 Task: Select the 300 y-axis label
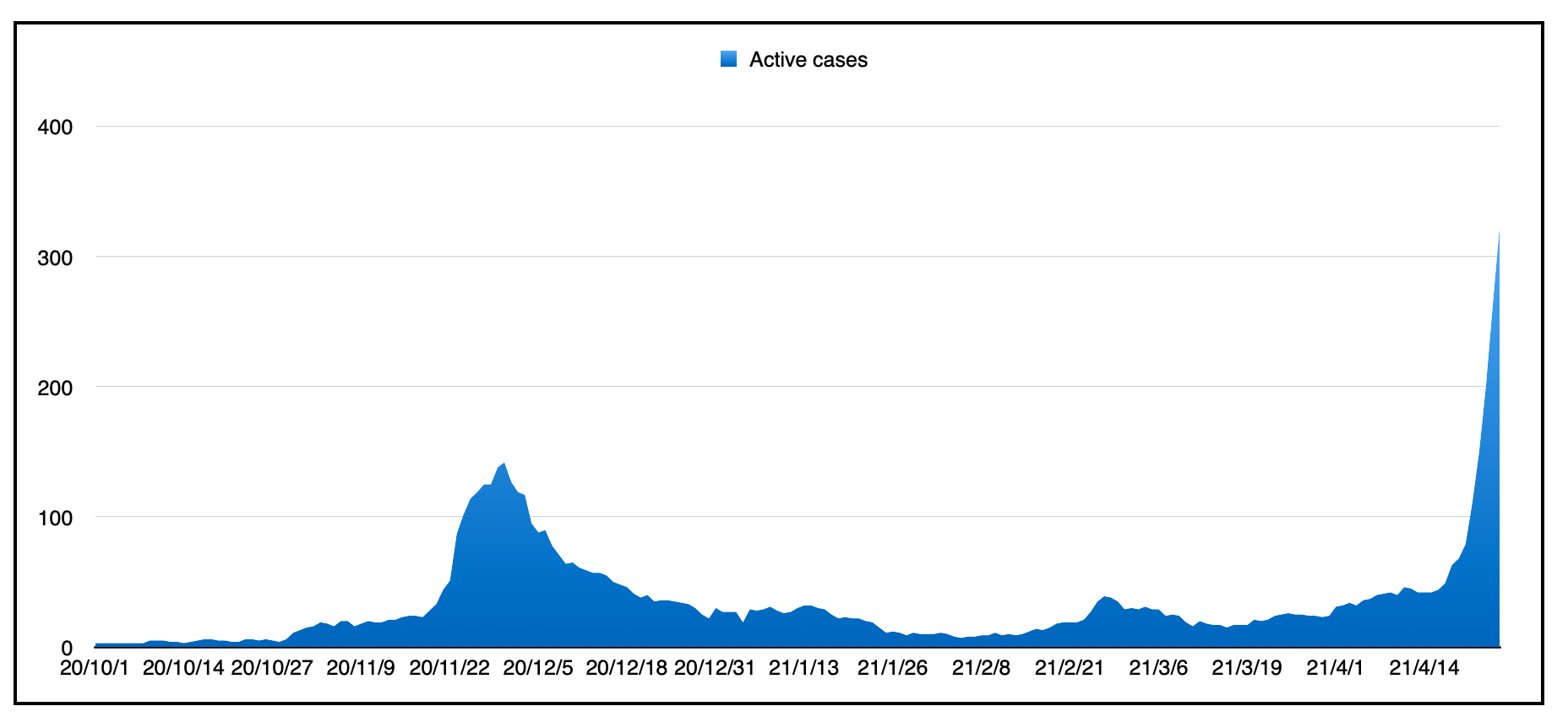pyautogui.click(x=56, y=258)
